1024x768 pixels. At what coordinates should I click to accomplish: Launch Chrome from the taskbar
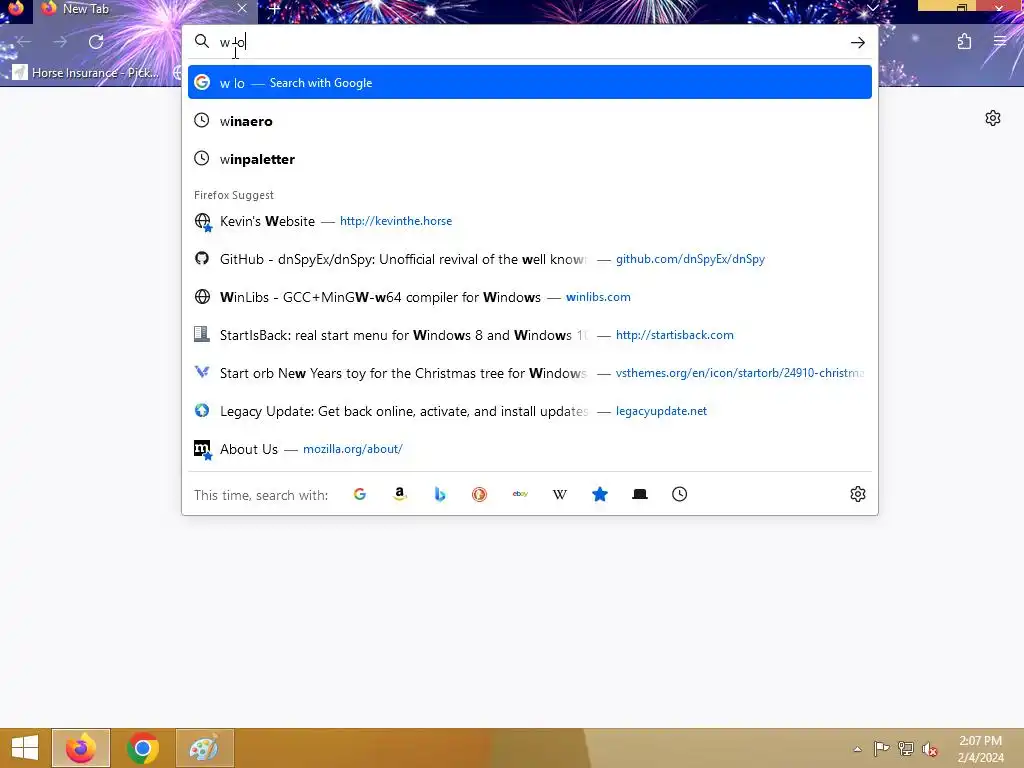coord(142,748)
